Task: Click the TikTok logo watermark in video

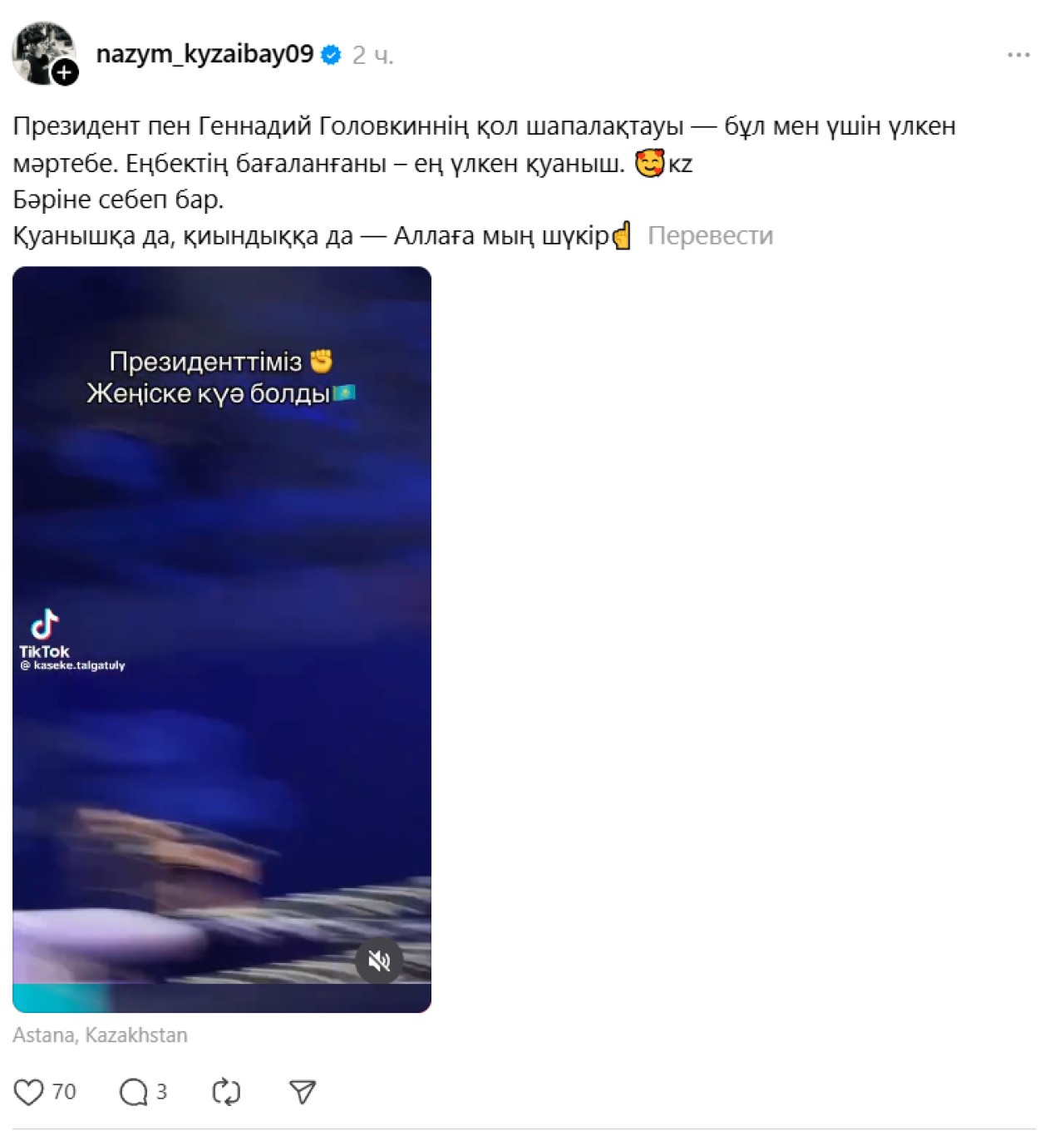Action: pos(45,634)
